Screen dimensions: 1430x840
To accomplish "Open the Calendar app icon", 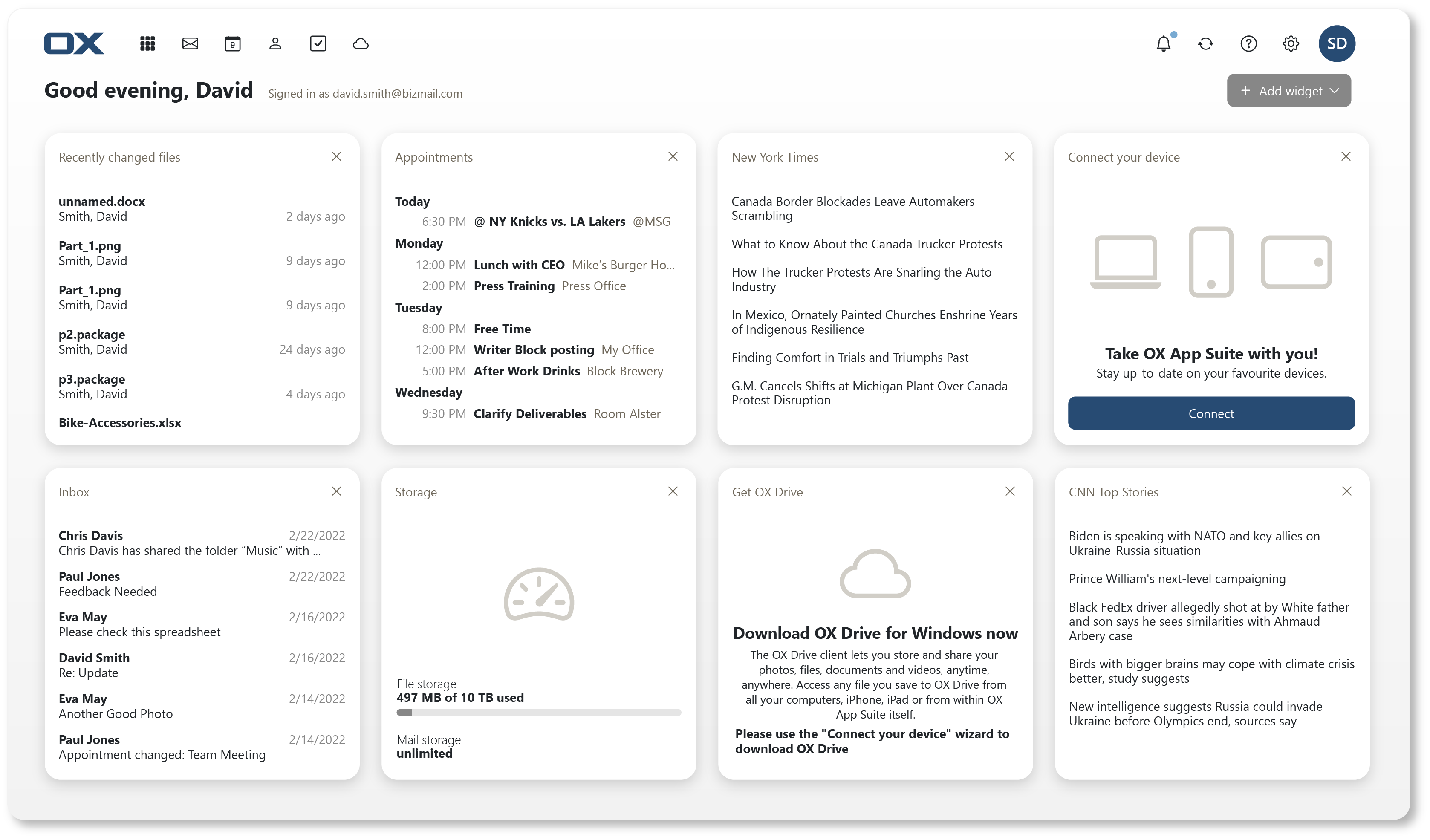I will (x=233, y=44).
